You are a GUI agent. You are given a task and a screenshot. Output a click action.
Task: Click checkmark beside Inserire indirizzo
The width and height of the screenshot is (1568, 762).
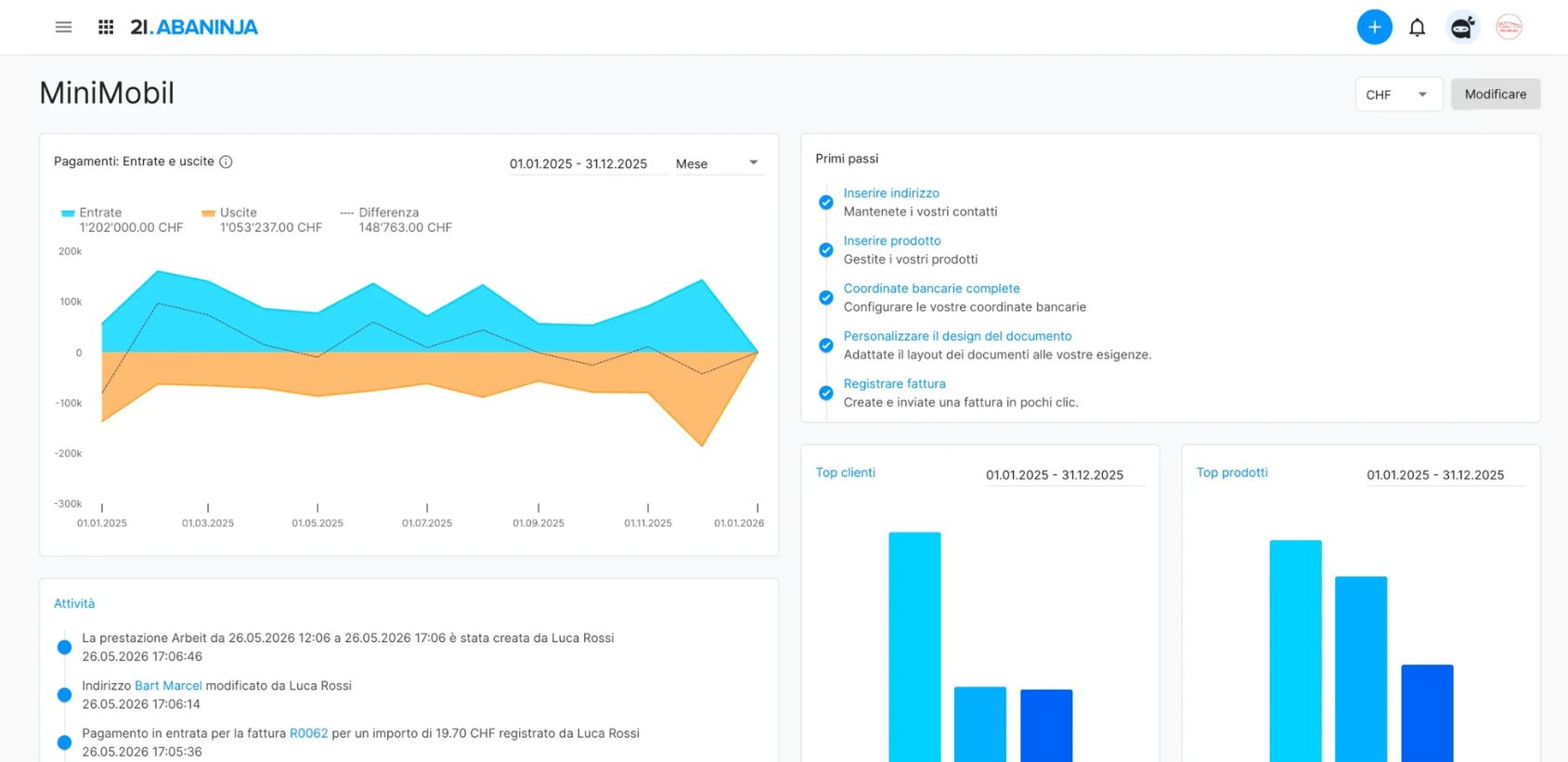click(825, 202)
